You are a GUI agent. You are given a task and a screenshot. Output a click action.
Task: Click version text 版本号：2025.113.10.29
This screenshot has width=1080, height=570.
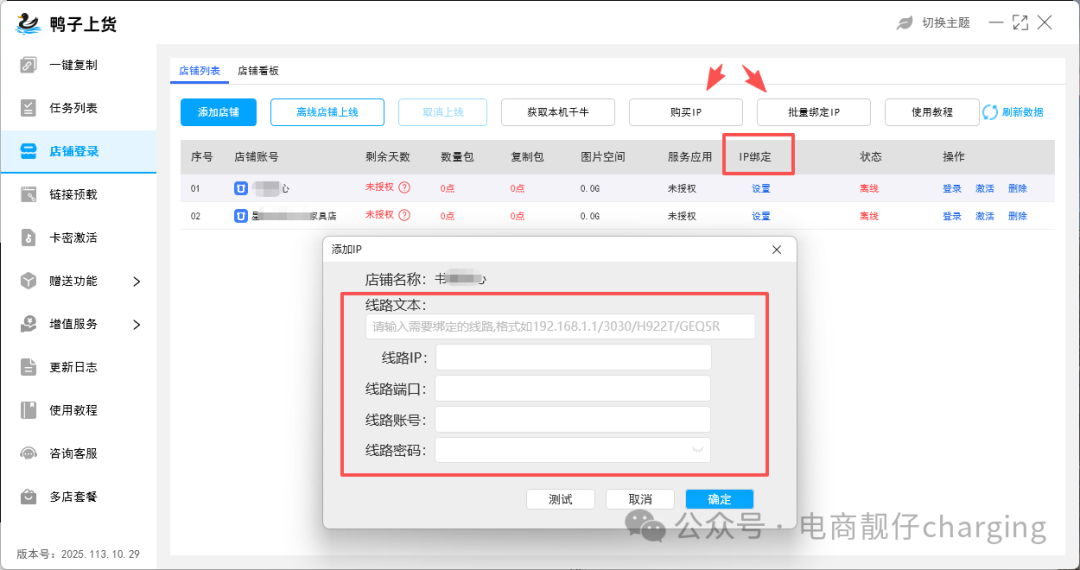[78, 554]
